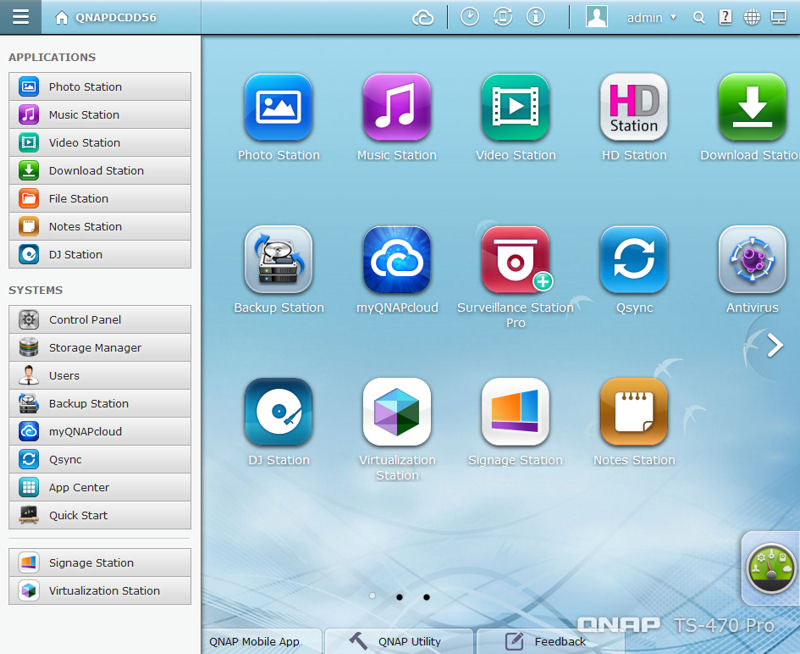Open resource monitor dashboard gauge
Image resolution: width=800 pixels, height=654 pixels.
click(770, 568)
